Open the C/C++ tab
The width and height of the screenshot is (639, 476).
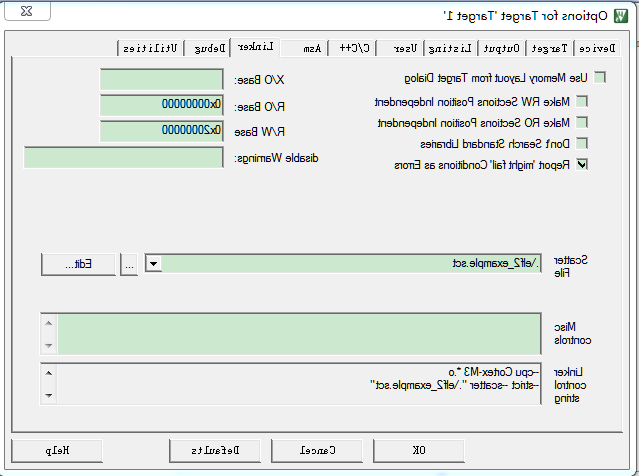354,48
